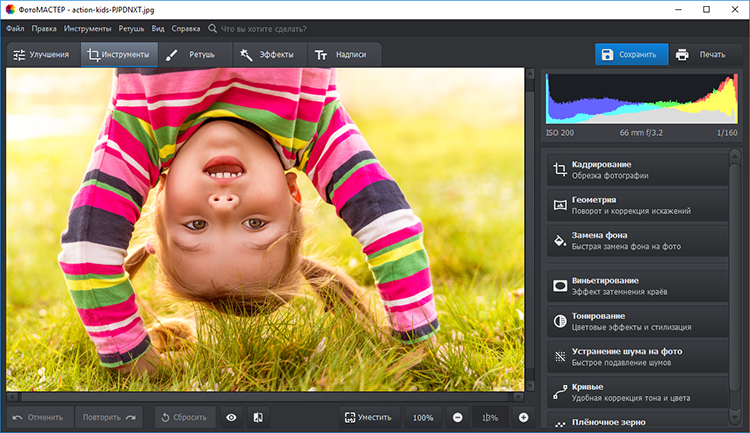Click the Уместить fit-to-screen button
The width and height of the screenshot is (750, 433).
[x=368, y=417]
